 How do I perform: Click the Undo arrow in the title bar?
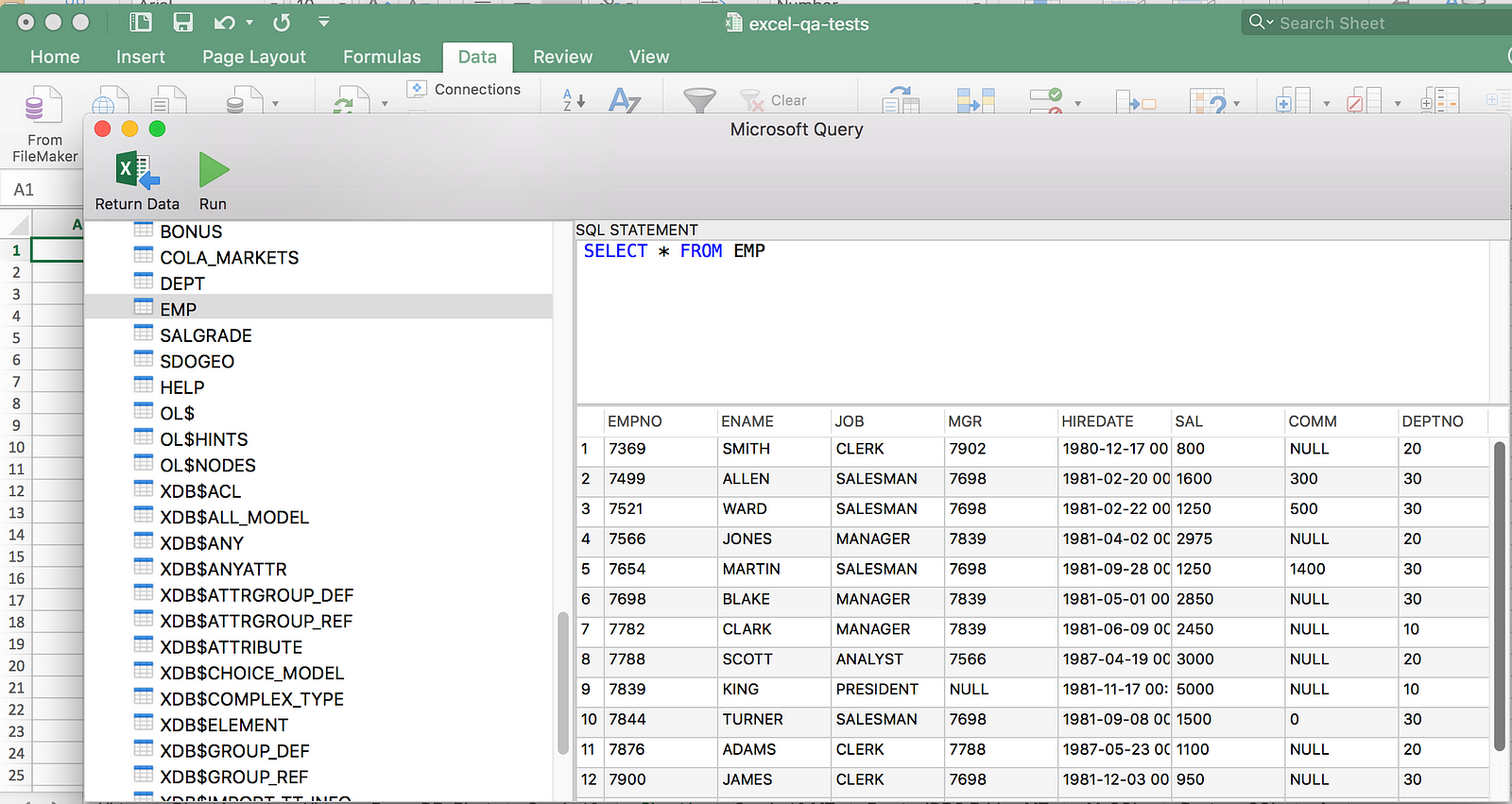tap(225, 22)
